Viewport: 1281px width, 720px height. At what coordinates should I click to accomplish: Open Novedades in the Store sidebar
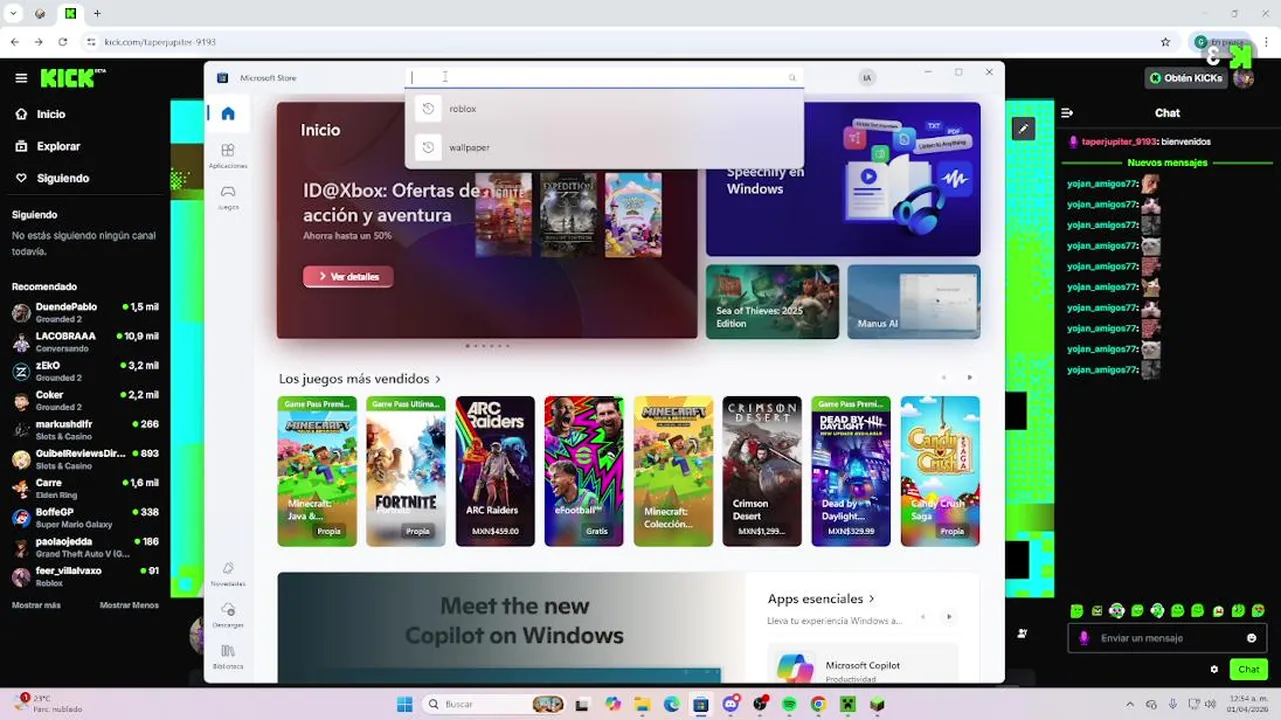[x=228, y=573]
